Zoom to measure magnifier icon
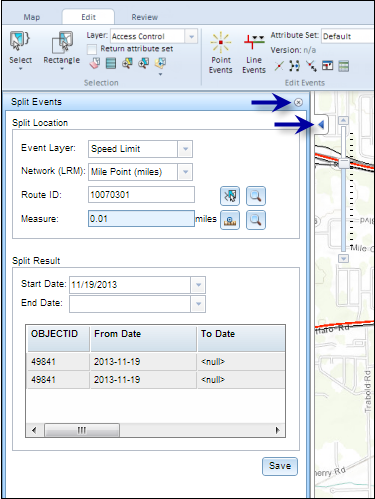Screen dimensions: 375x499 [256, 220]
